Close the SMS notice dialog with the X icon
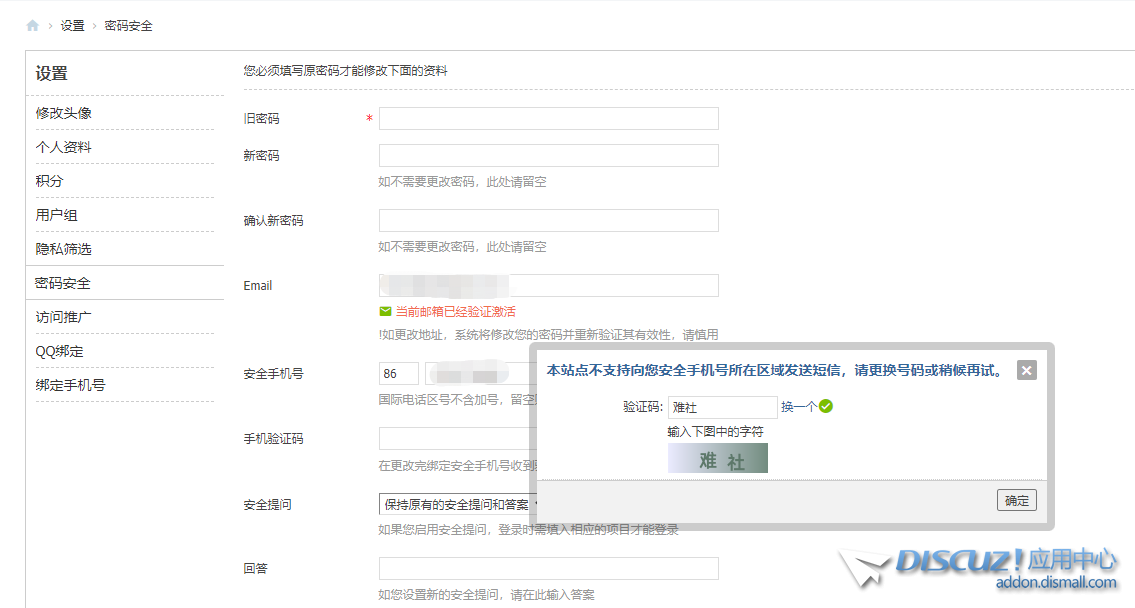The image size is (1135, 608). [1026, 370]
